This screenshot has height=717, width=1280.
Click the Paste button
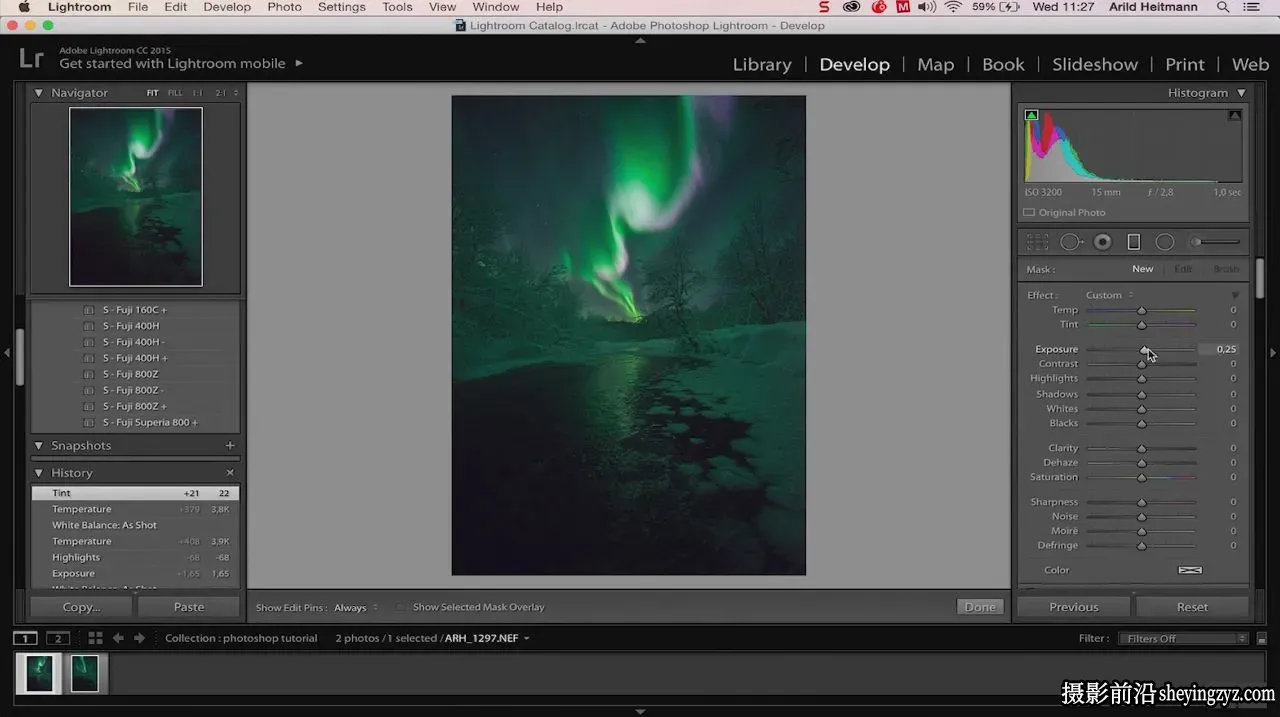pyautogui.click(x=189, y=607)
